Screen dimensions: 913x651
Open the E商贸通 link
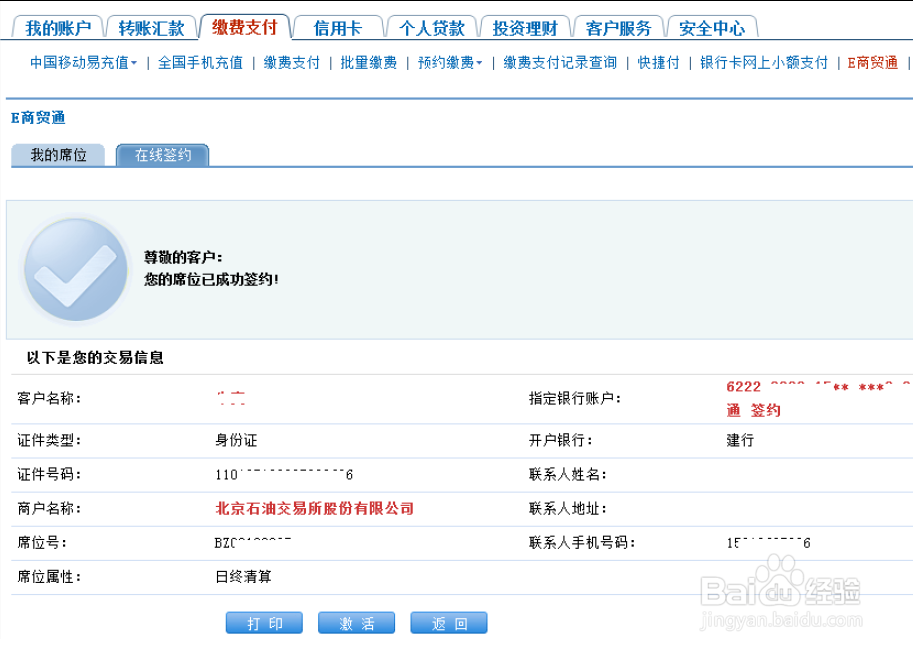coord(874,62)
